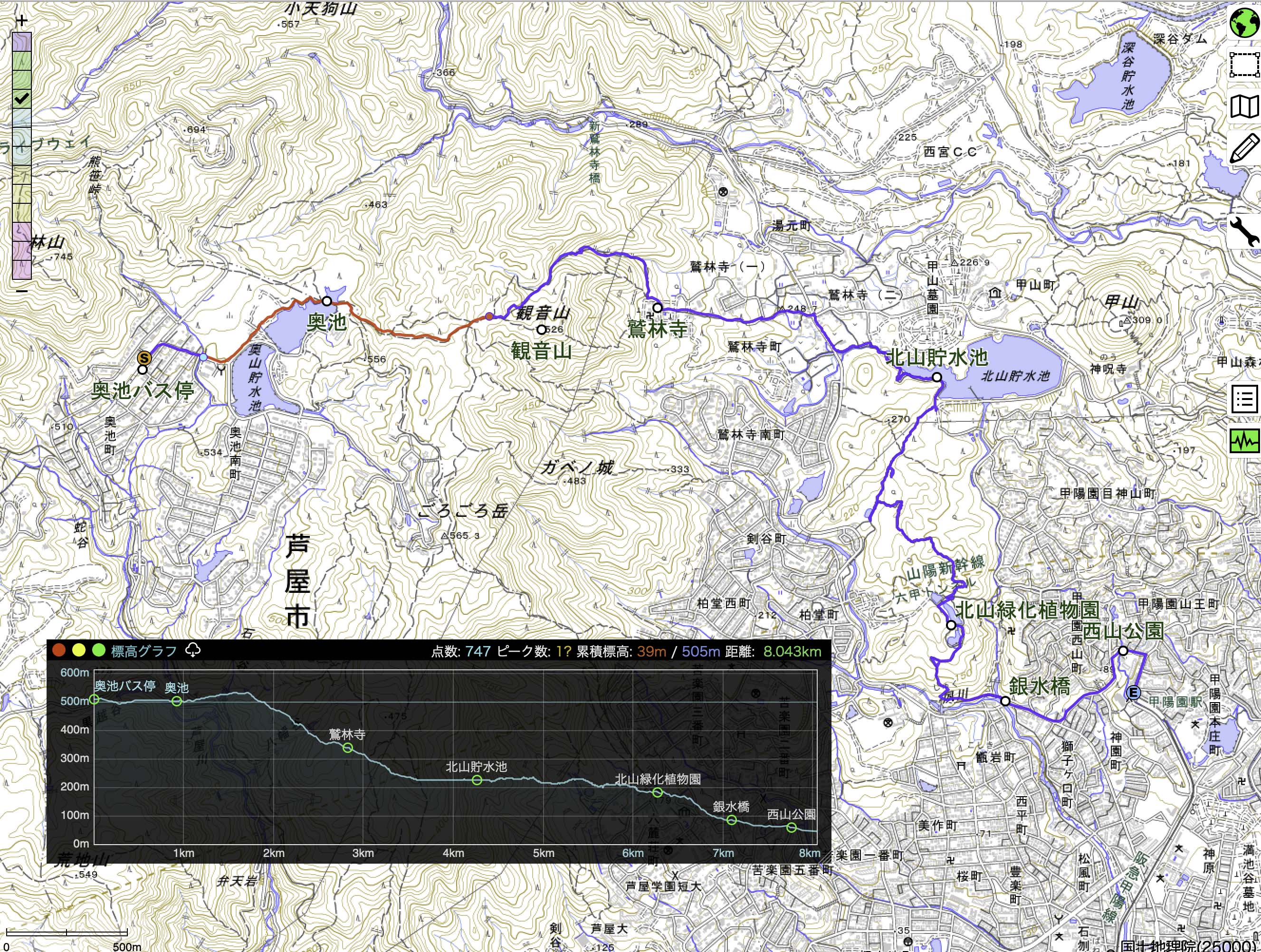1261x952 pixels.
Task: Click 鷲林寺 marker on elevation graph
Action: click(x=348, y=748)
